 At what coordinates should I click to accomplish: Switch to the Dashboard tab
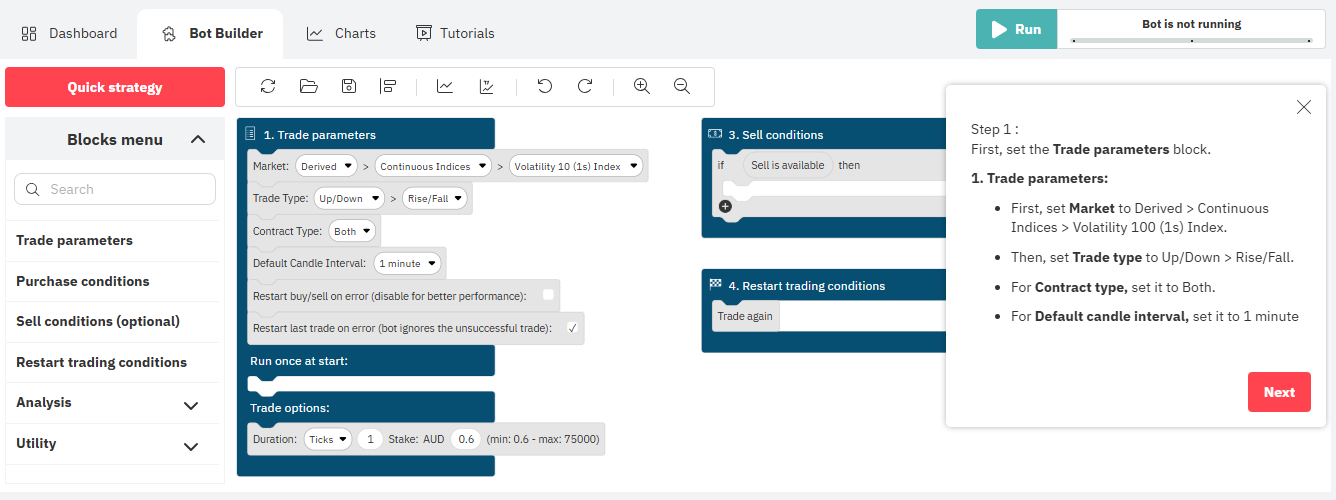(x=69, y=33)
